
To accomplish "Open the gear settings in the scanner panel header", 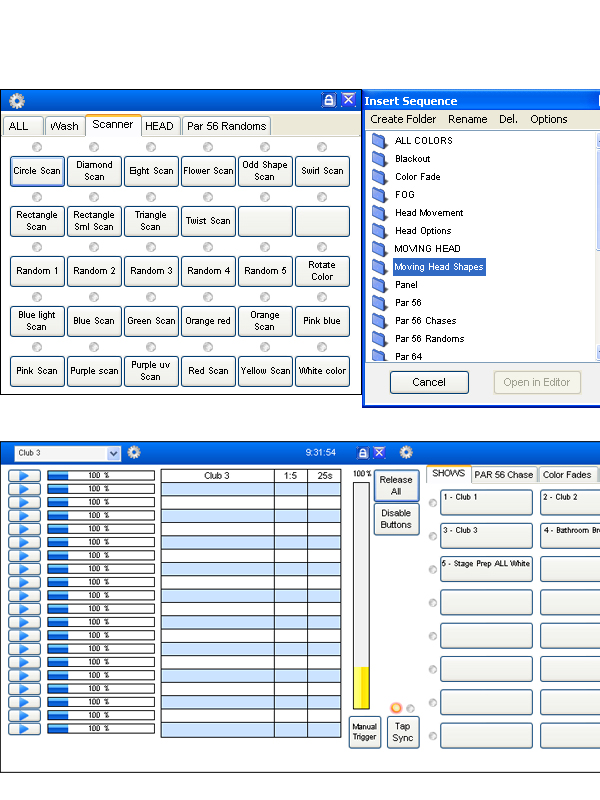I will [17, 101].
